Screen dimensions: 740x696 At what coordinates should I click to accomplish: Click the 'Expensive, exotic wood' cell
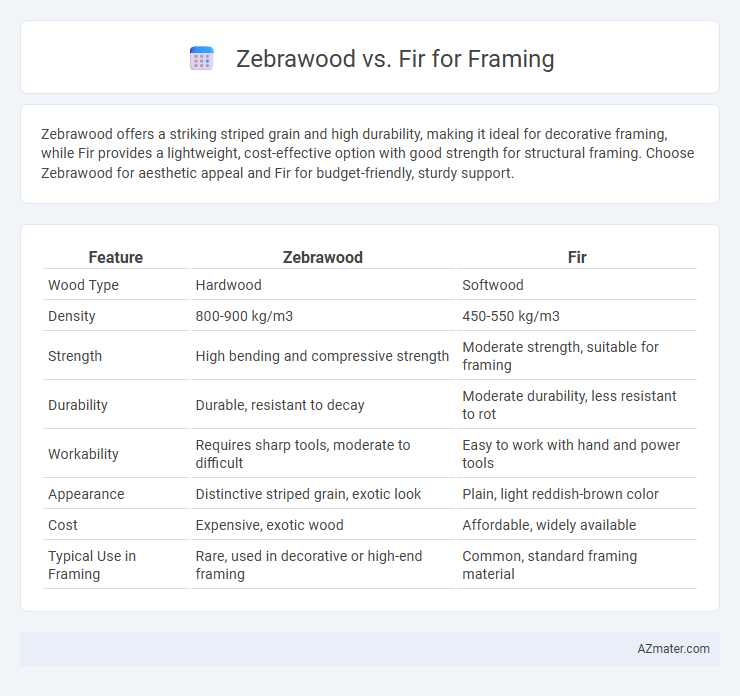point(269,525)
